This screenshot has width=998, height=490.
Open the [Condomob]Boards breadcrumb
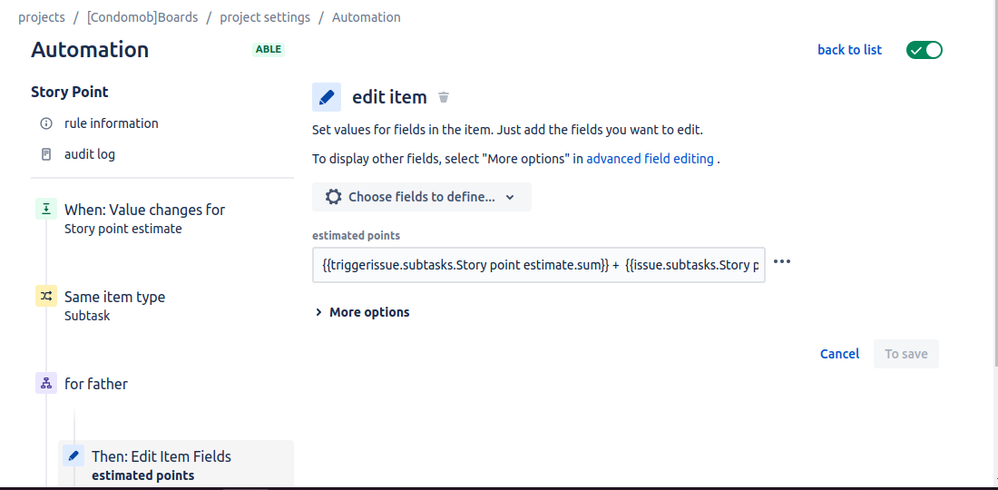click(x=143, y=17)
